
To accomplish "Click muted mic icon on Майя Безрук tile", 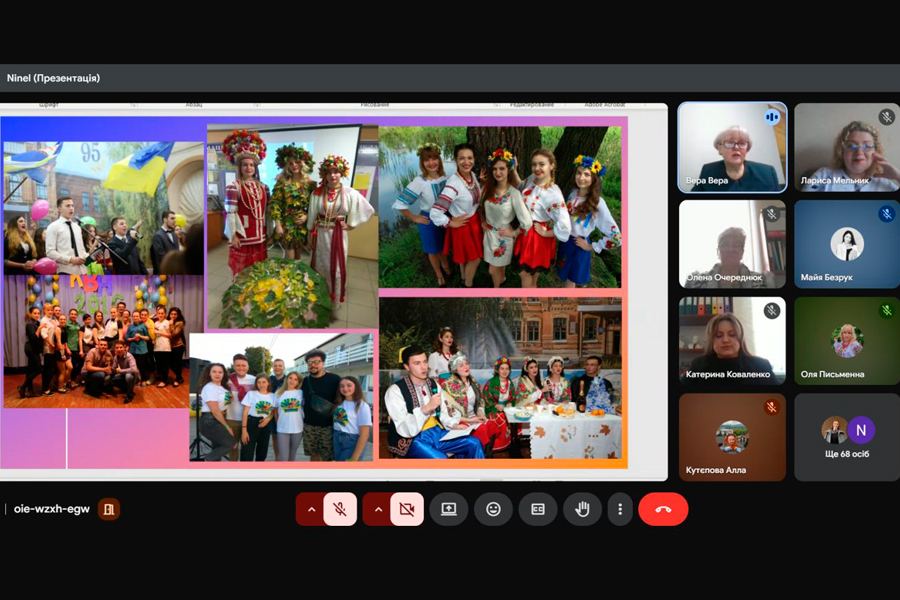I will [886, 214].
